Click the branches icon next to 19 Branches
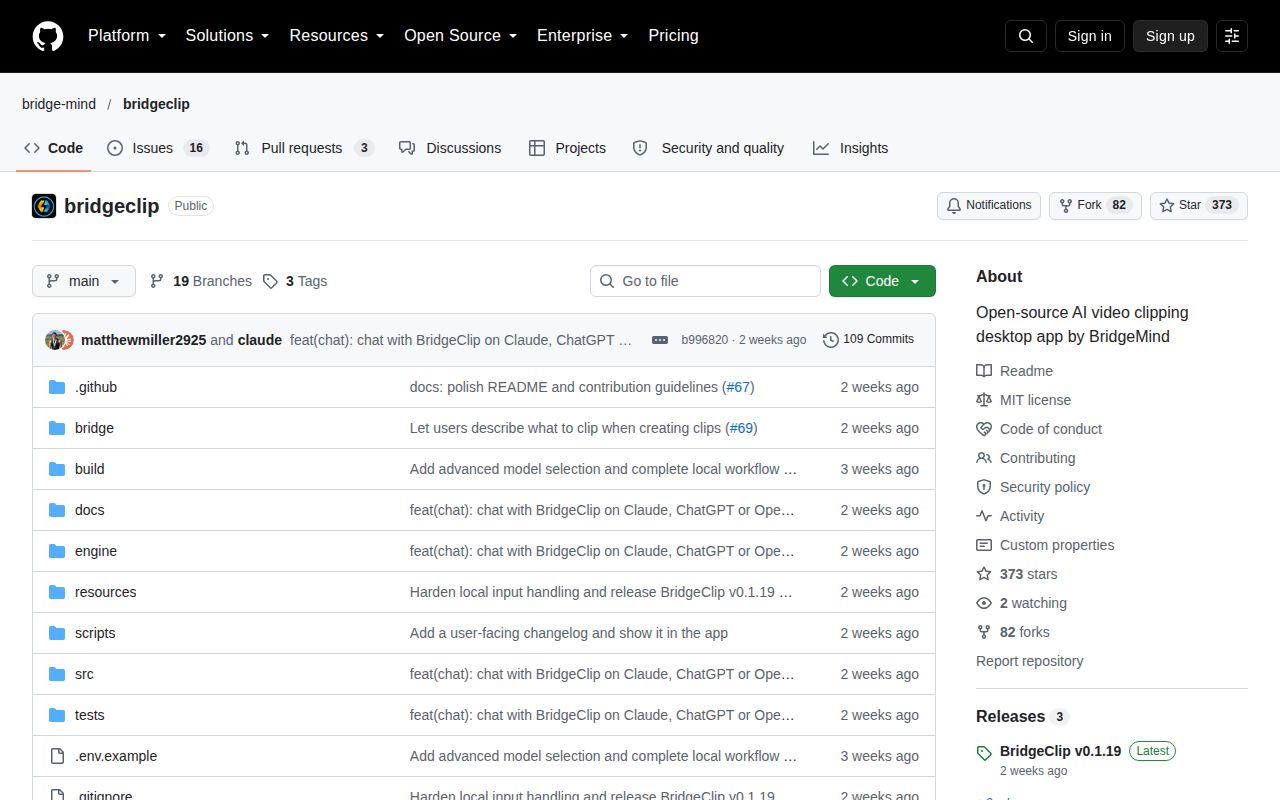The width and height of the screenshot is (1280, 800). click(157, 281)
